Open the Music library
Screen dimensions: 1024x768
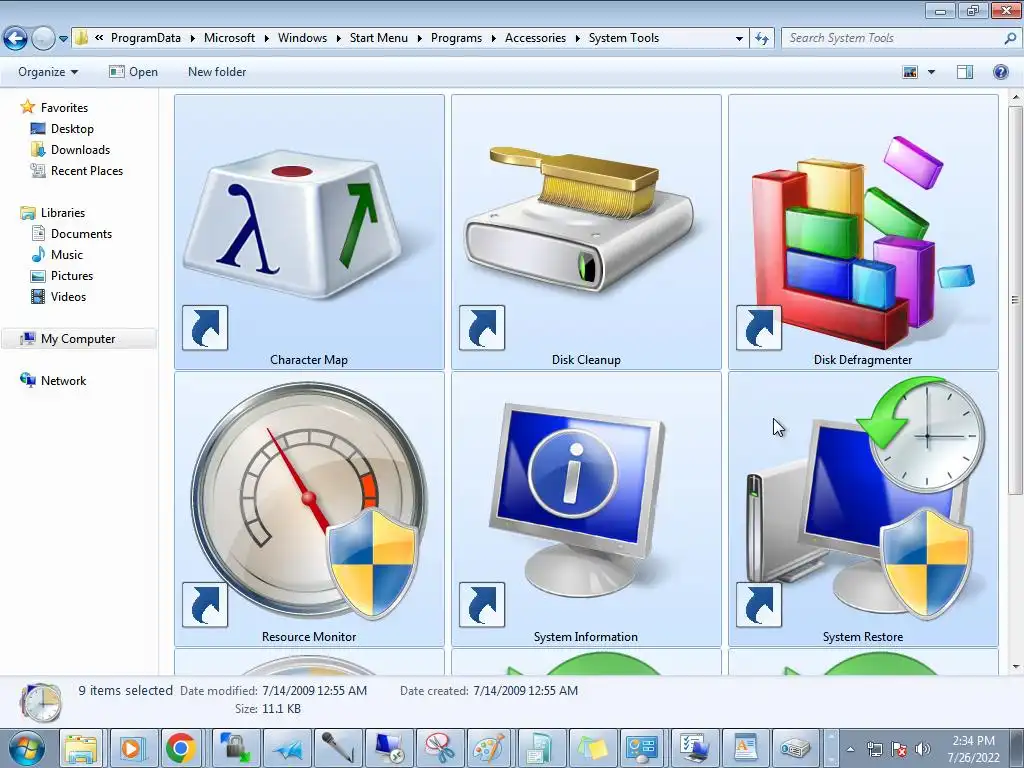tap(67, 254)
